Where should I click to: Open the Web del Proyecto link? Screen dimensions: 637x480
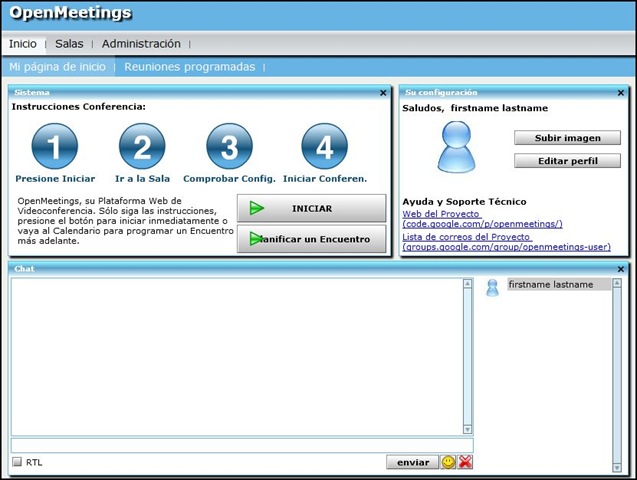tap(482, 219)
